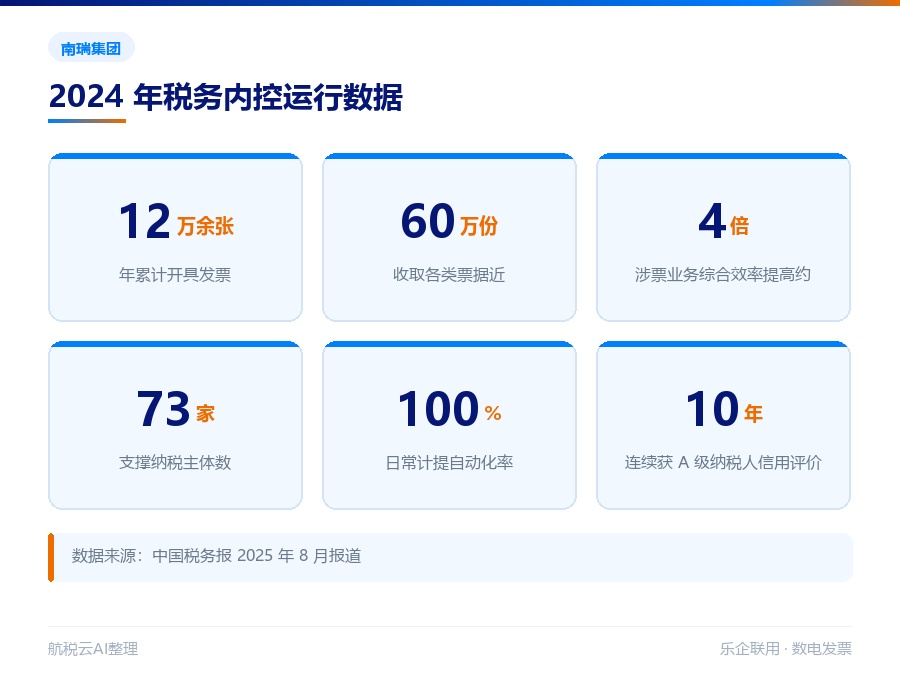Click the 60 万份 figure
The width and height of the screenshot is (900, 682).
(x=449, y=222)
